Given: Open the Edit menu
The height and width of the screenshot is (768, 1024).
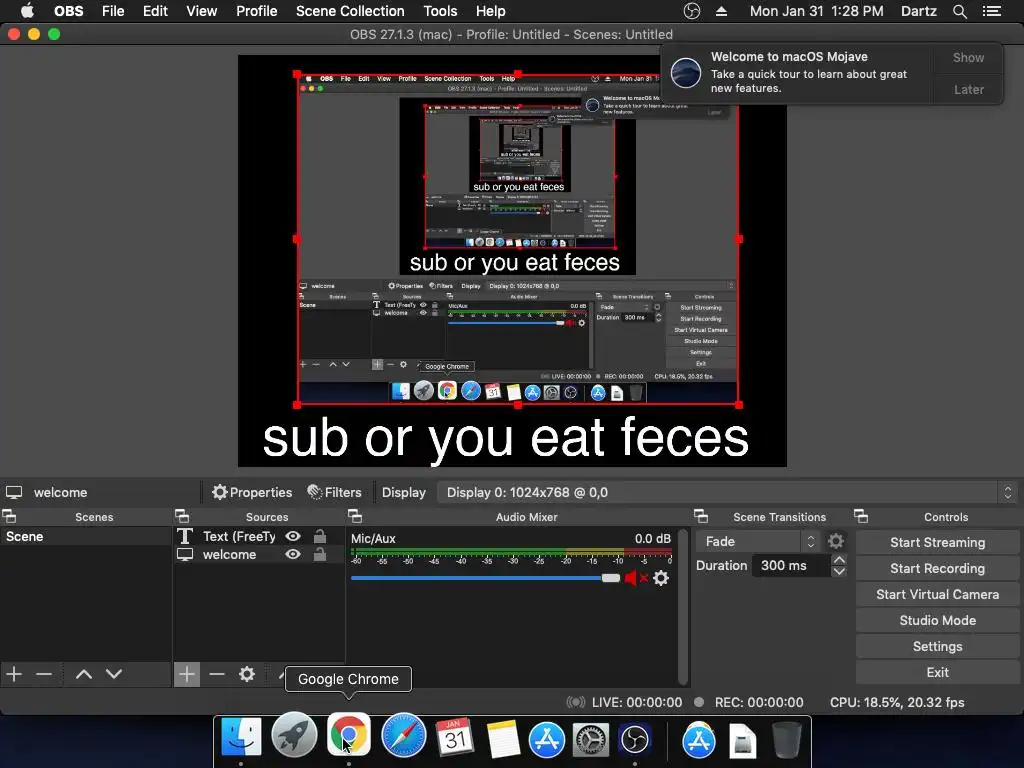Looking at the screenshot, I should [155, 11].
